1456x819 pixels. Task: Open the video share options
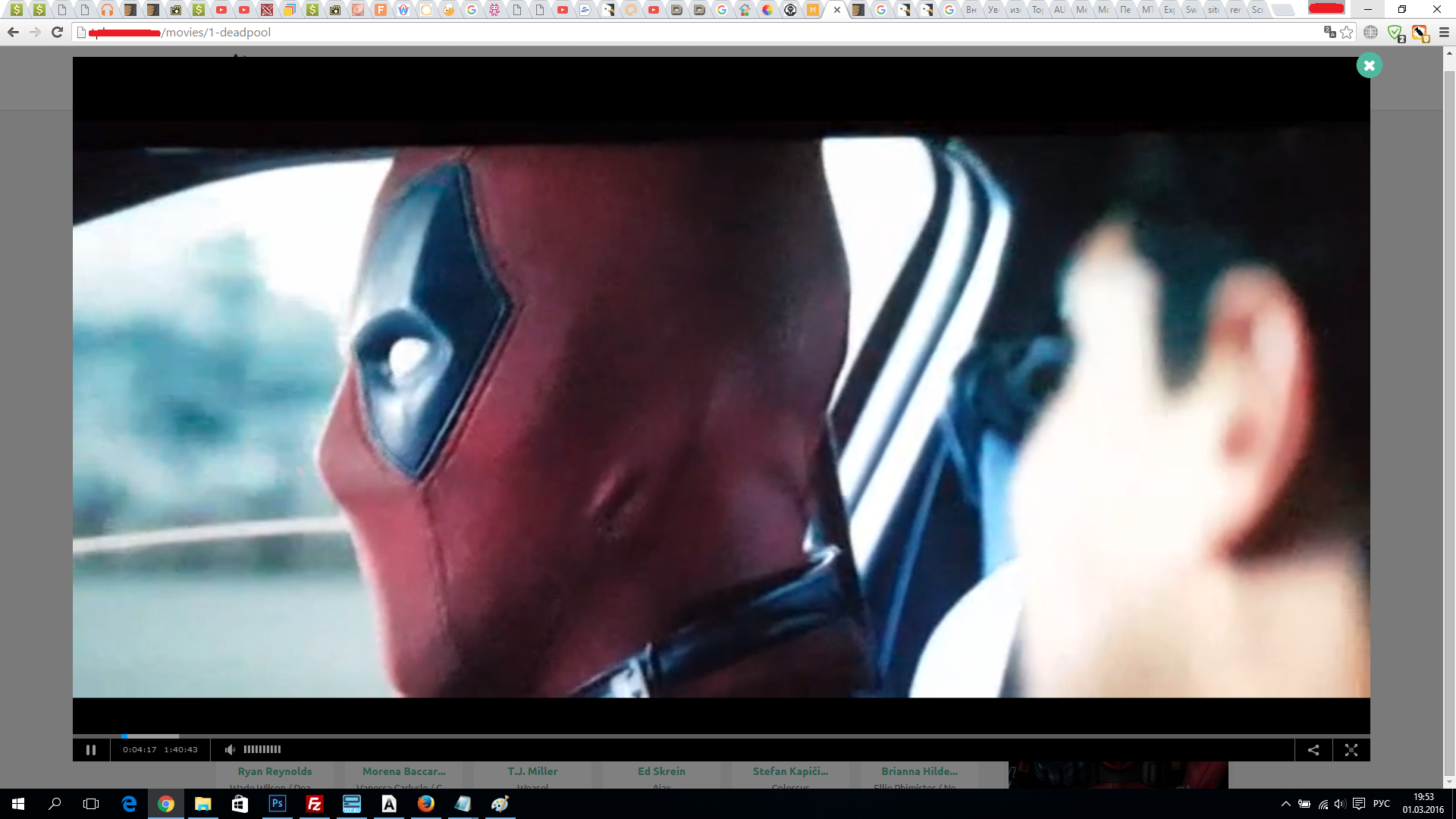tap(1313, 750)
